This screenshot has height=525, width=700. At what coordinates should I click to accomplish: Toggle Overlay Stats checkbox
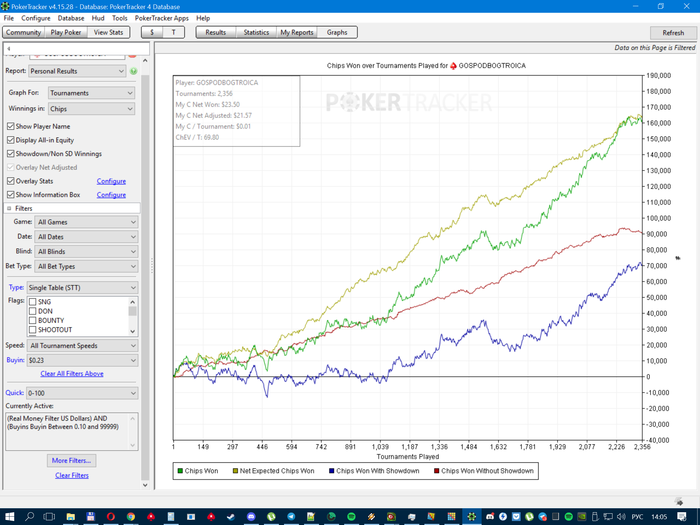tap(11, 181)
